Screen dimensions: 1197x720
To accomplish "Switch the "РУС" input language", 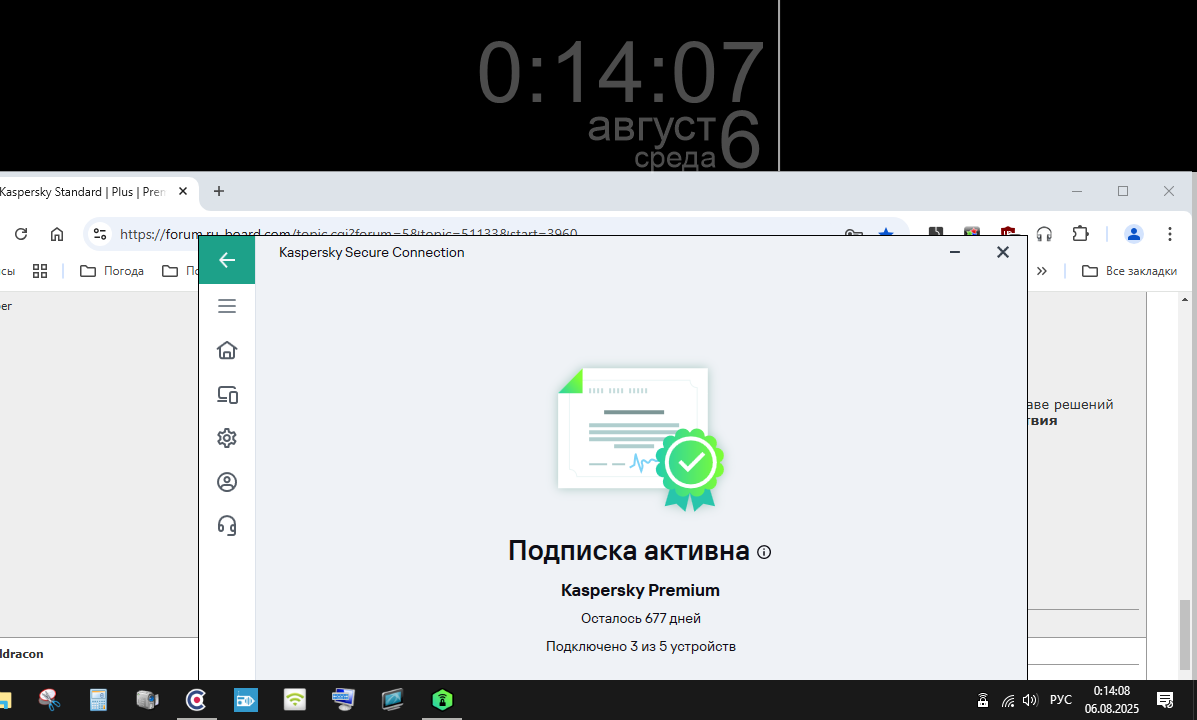I will (1061, 699).
